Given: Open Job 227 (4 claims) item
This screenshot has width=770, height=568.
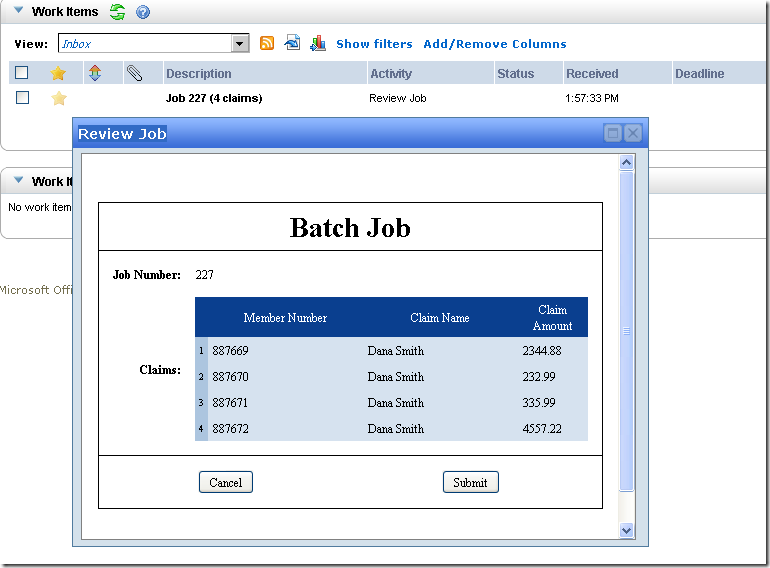Looking at the screenshot, I should point(214,98).
